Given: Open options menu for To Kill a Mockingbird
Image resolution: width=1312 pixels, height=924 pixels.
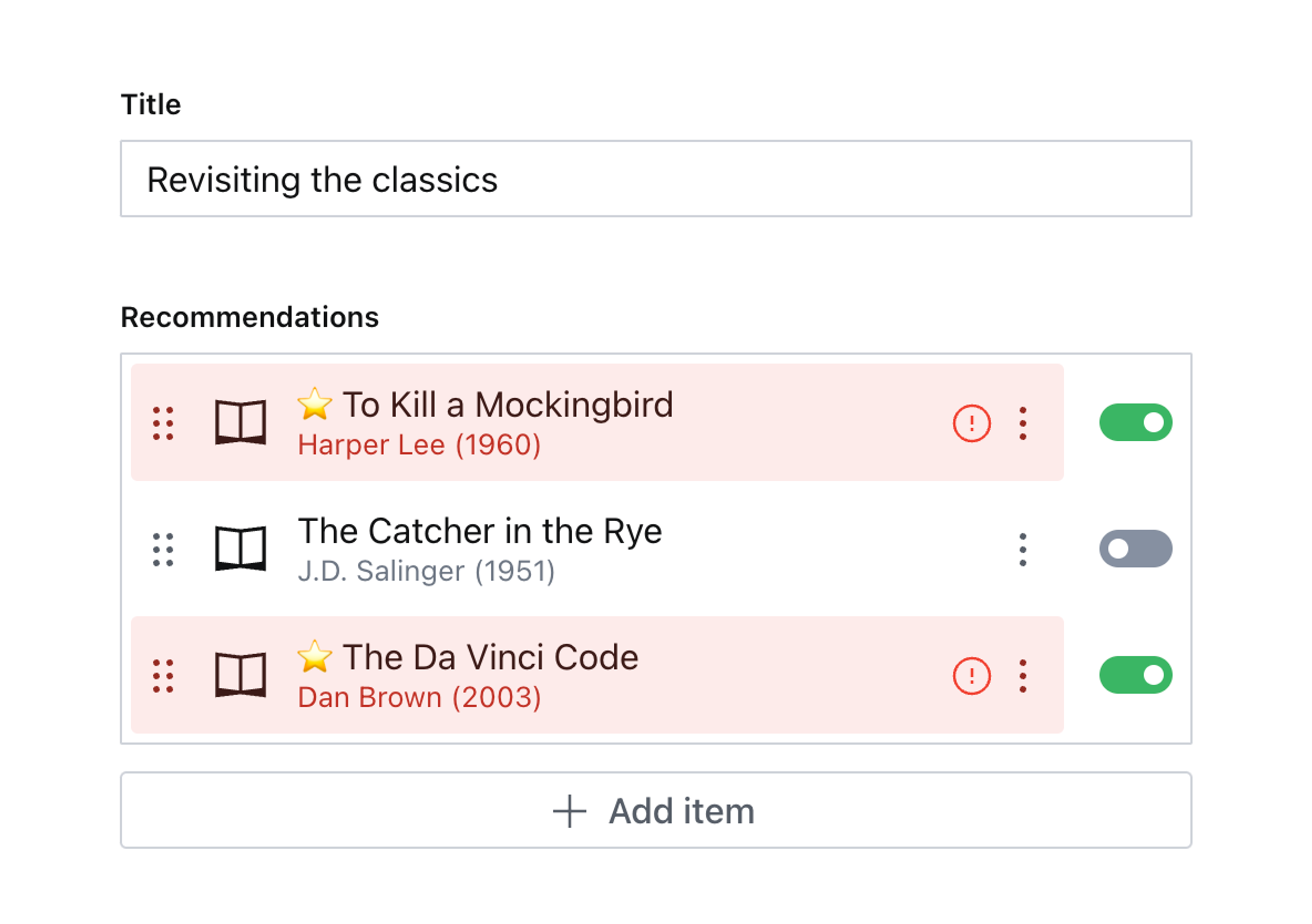Looking at the screenshot, I should [1023, 424].
